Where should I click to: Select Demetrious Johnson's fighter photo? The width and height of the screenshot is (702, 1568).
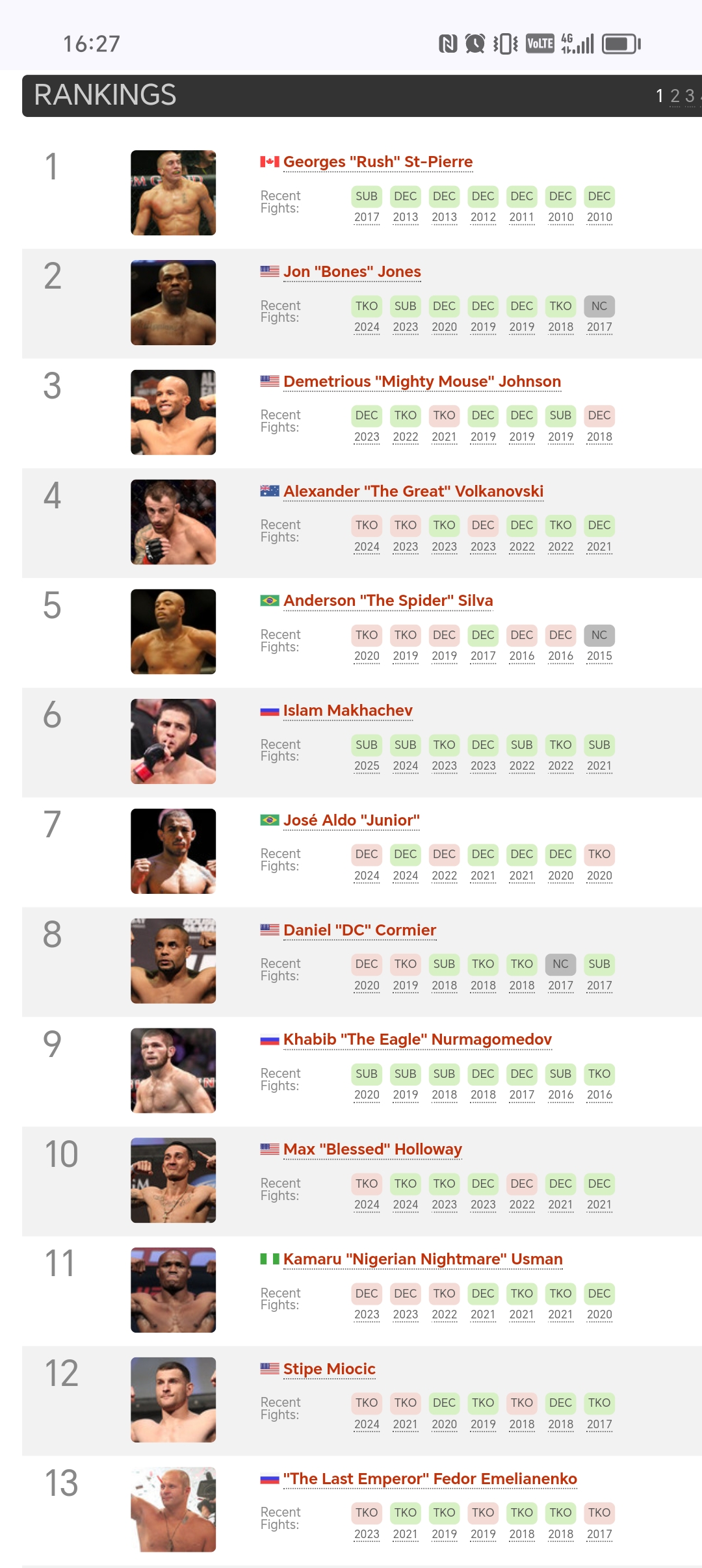coord(174,412)
